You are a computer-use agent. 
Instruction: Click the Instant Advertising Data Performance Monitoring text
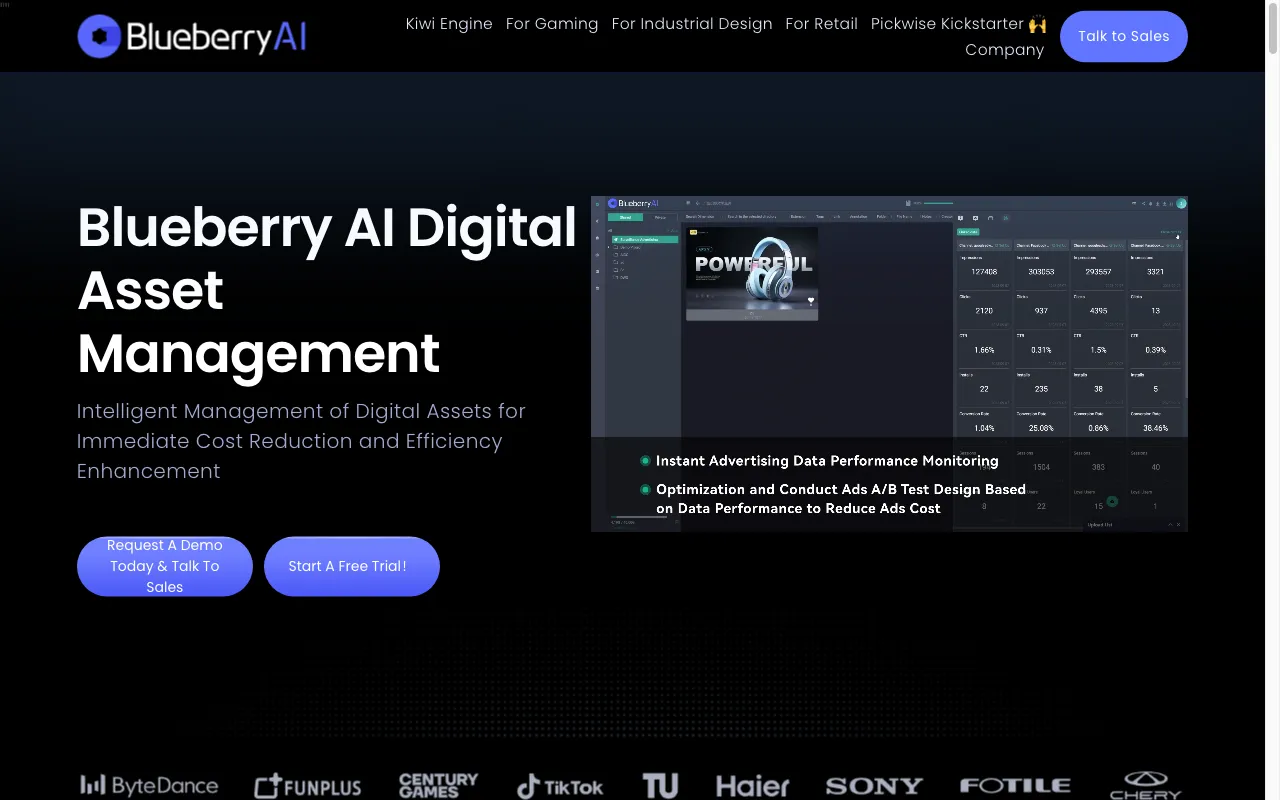pyautogui.click(x=827, y=461)
